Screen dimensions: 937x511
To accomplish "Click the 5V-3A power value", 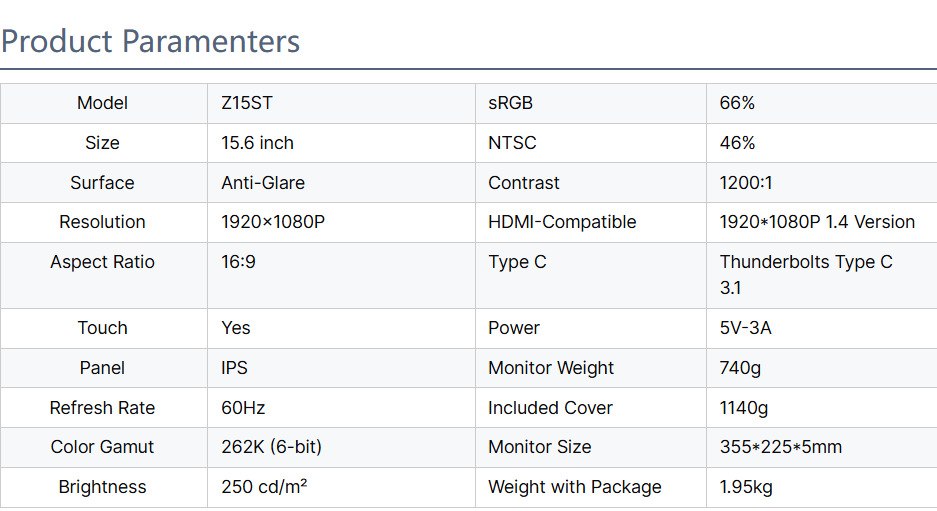I will (745, 328).
